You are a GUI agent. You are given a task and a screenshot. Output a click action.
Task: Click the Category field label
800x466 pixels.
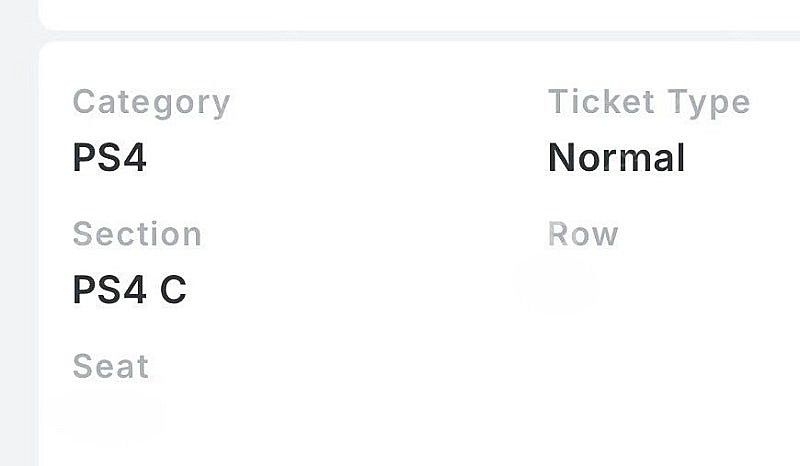152,103
